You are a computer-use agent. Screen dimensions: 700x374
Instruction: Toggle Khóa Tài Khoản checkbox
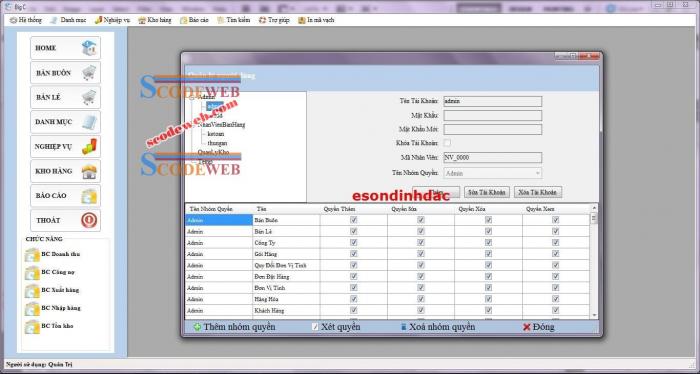pyautogui.click(x=447, y=143)
